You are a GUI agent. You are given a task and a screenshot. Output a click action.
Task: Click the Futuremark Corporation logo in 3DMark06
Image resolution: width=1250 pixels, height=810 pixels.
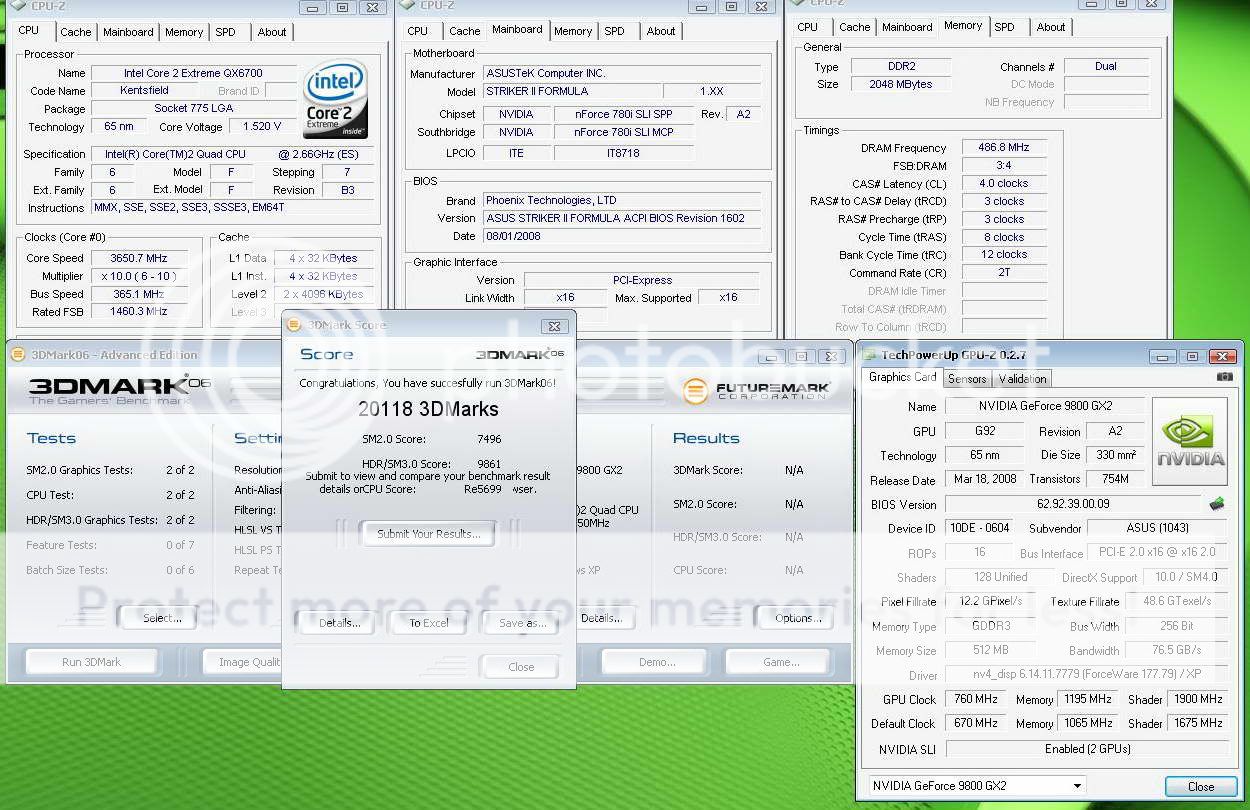(x=755, y=390)
